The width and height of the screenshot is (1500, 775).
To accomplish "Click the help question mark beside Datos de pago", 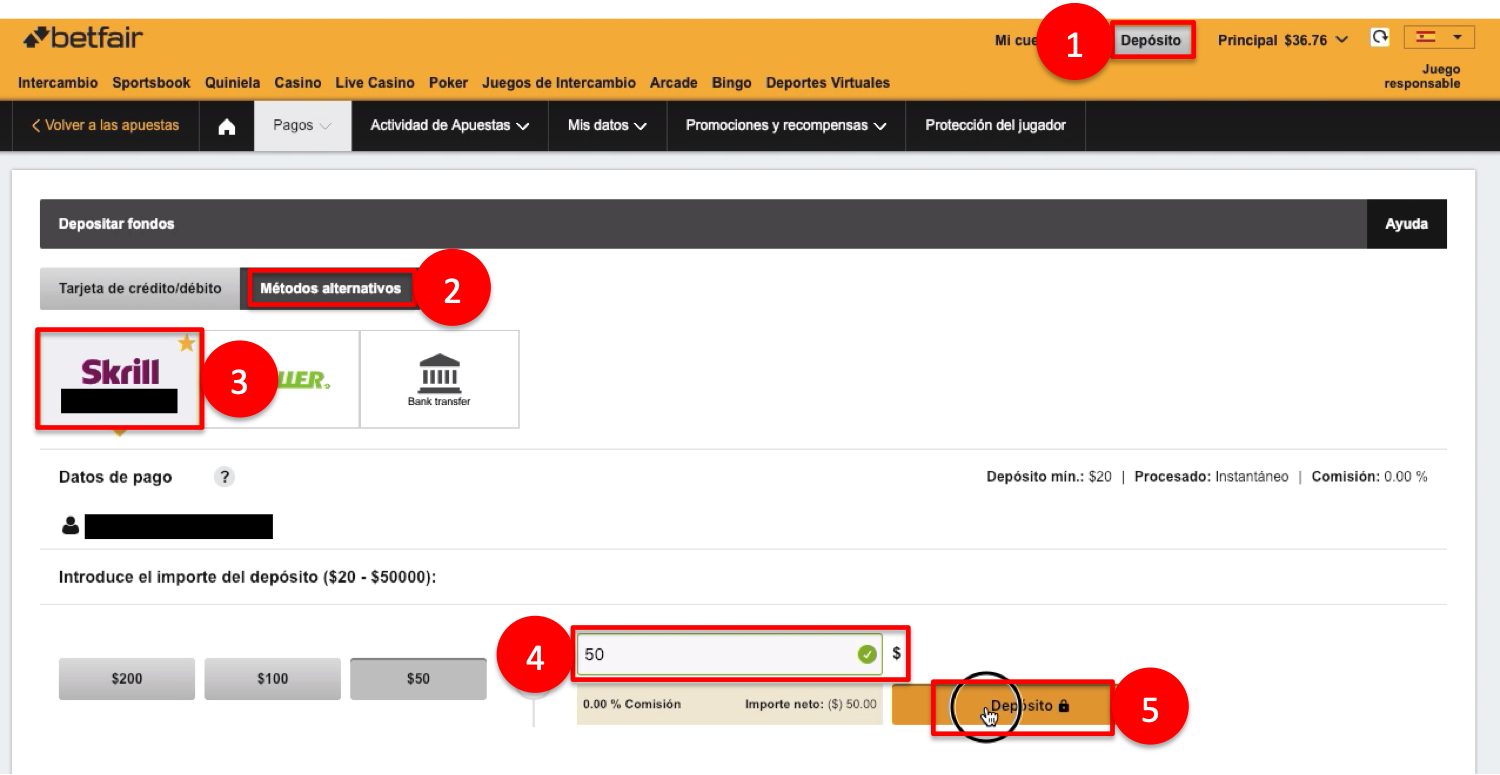I will tap(225, 477).
